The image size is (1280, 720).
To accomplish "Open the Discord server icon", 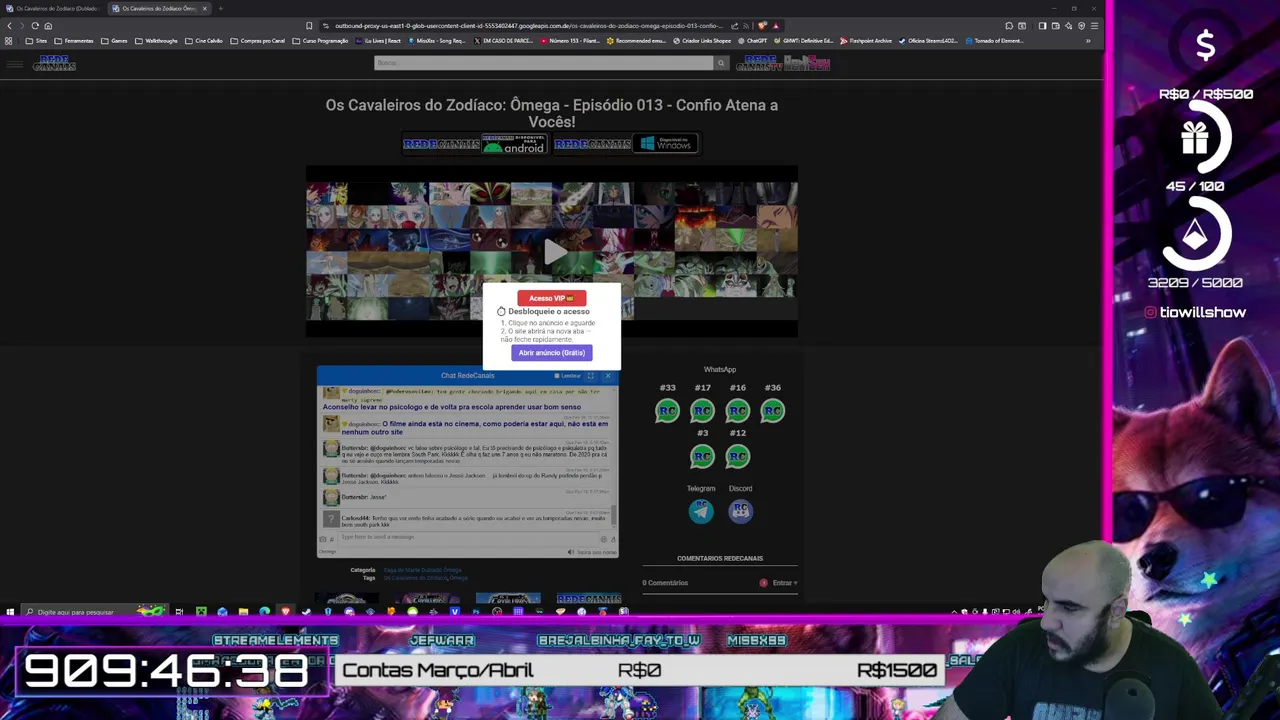I will tap(740, 511).
